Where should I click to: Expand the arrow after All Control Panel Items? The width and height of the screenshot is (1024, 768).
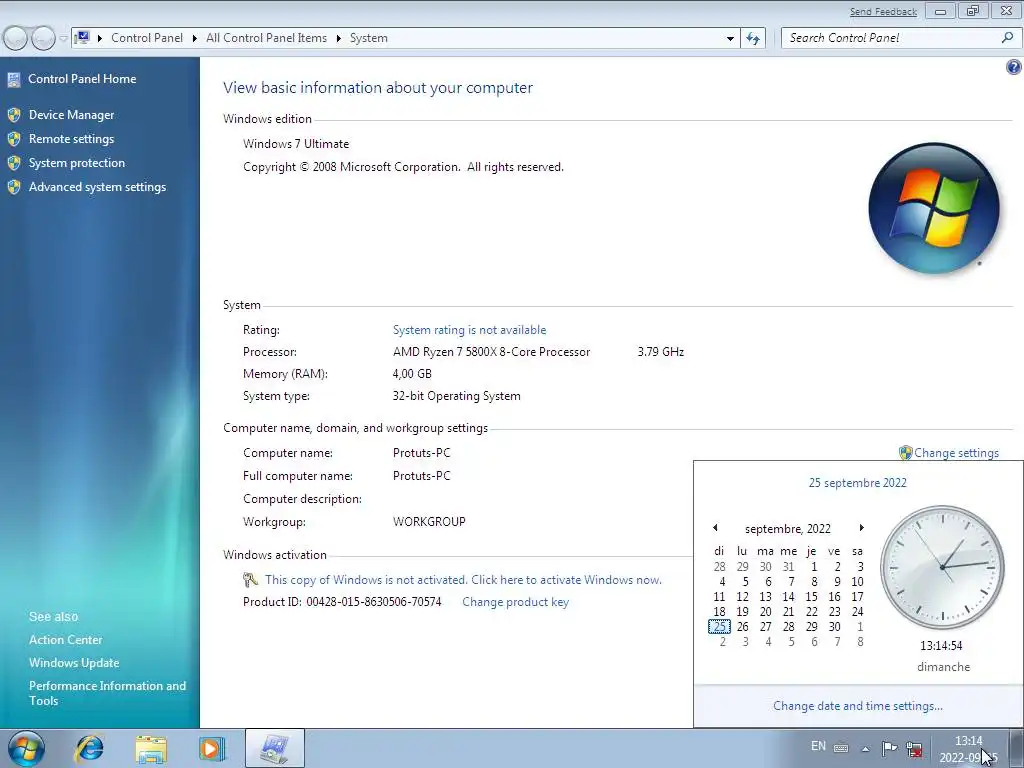(x=338, y=39)
